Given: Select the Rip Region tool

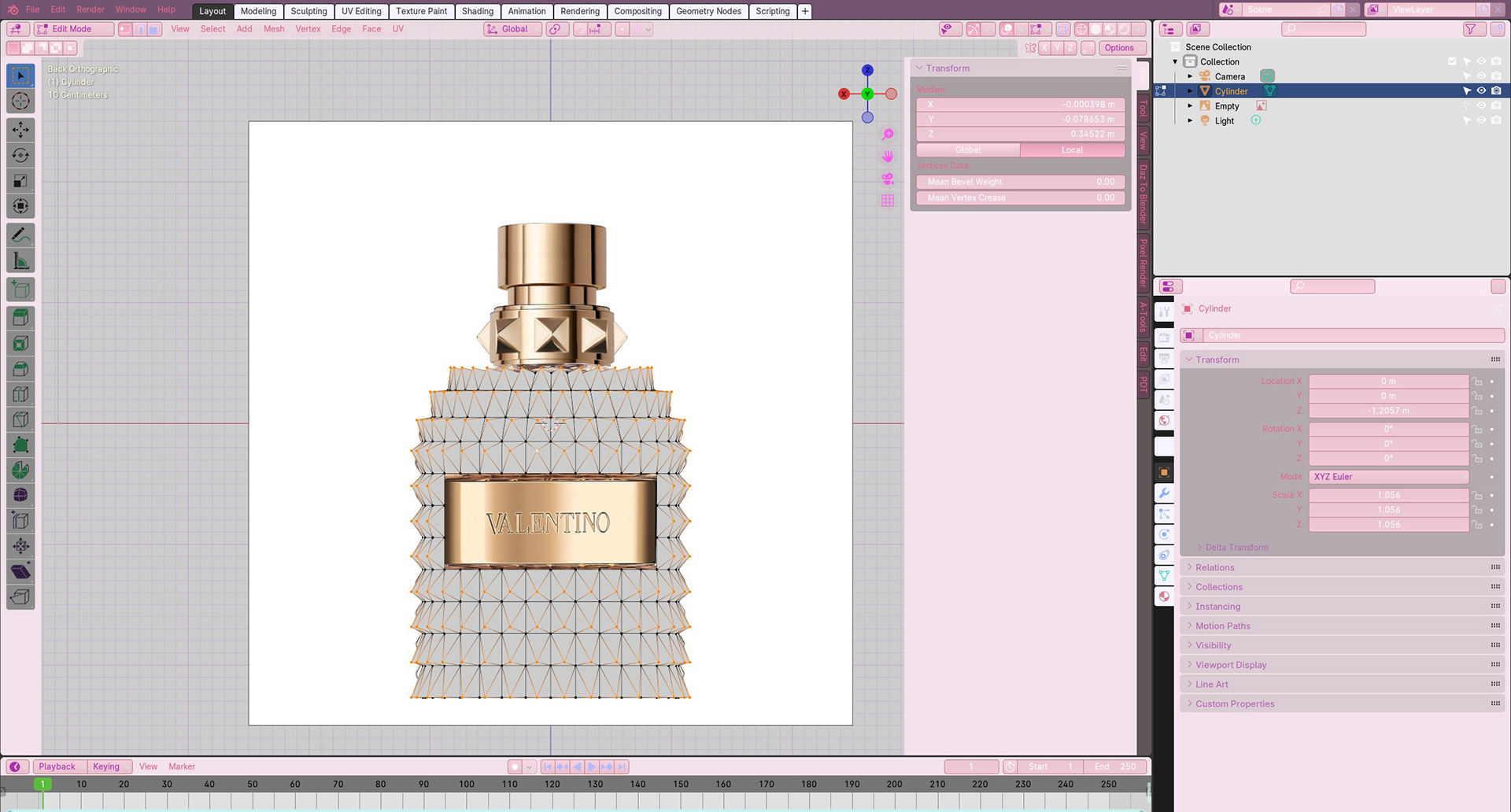Looking at the screenshot, I should click(20, 597).
